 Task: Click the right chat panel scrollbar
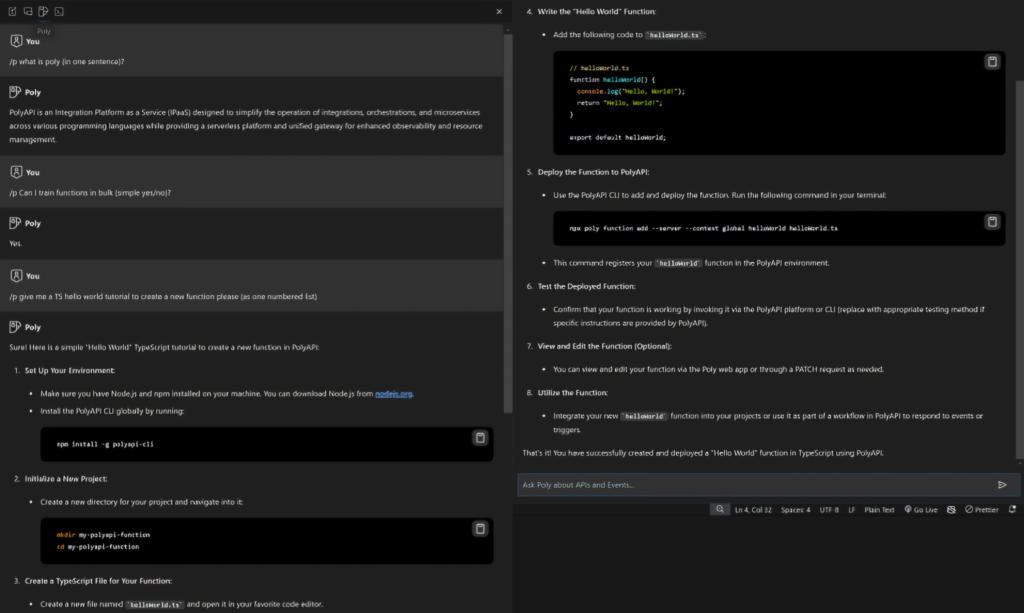pyautogui.click(x=1019, y=269)
